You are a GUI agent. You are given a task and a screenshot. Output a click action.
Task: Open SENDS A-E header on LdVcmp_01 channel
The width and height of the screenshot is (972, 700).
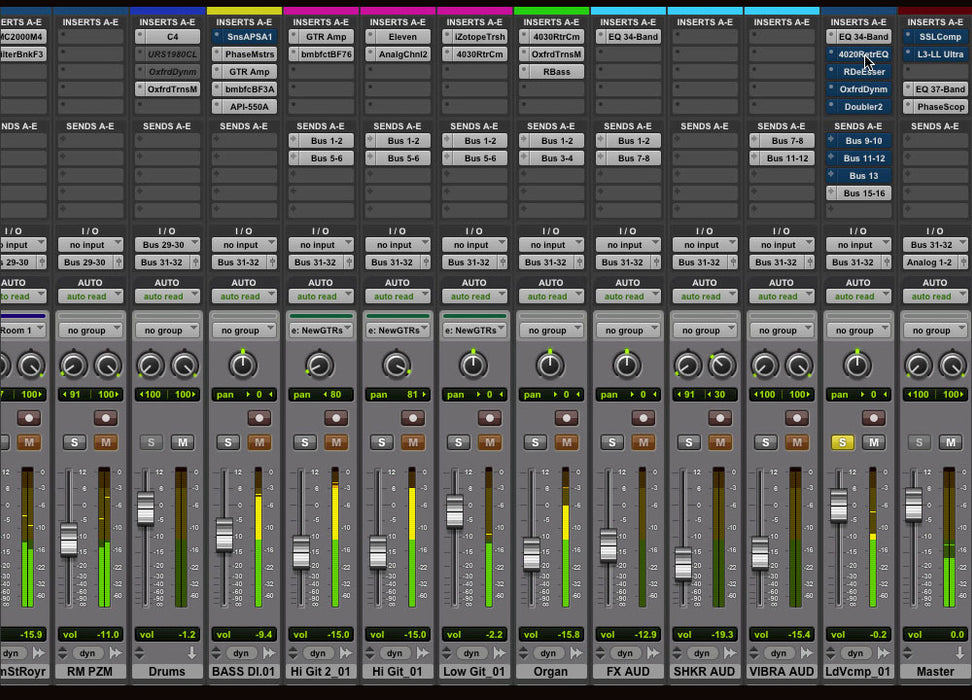click(x=858, y=126)
